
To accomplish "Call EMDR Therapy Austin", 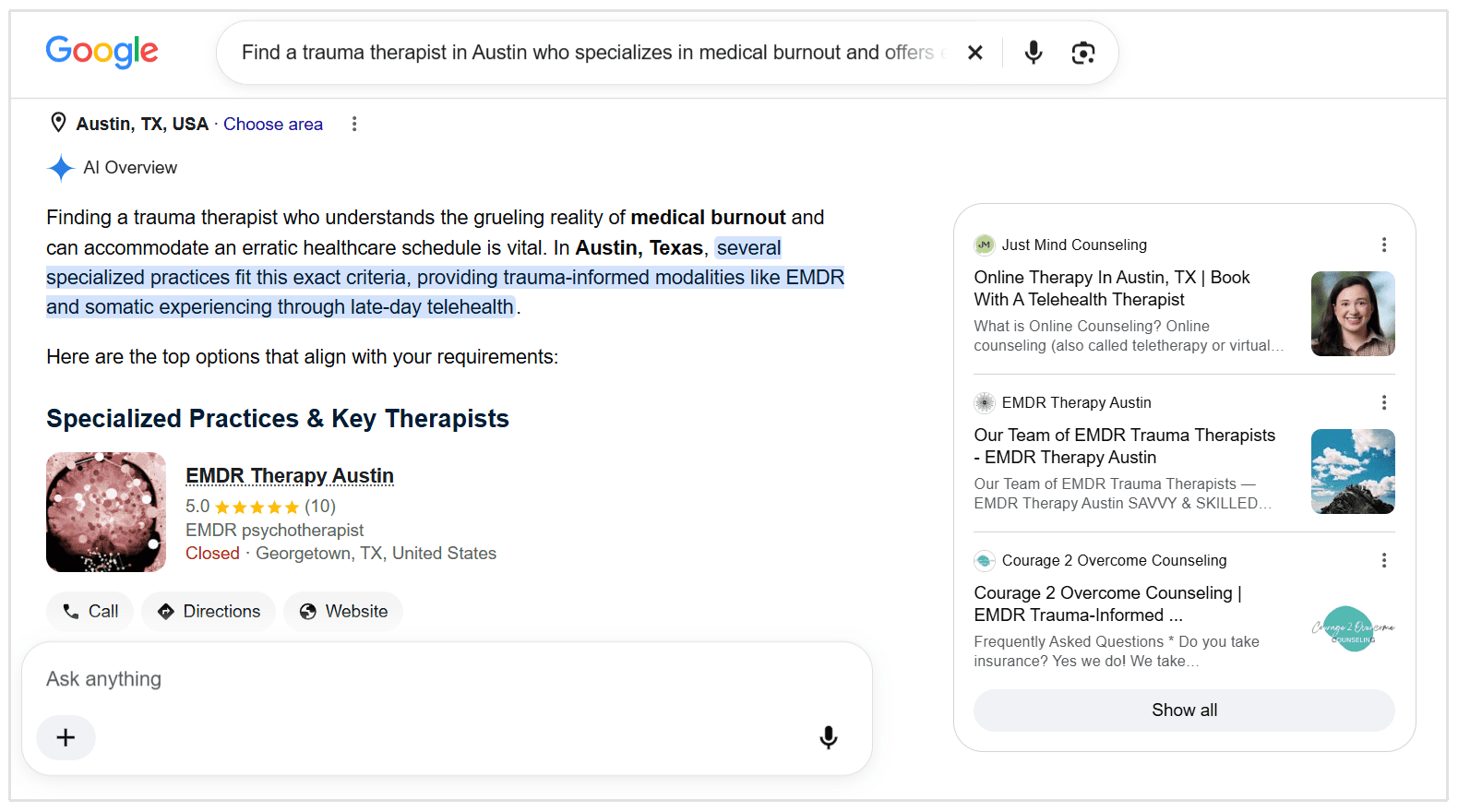I will [90, 611].
